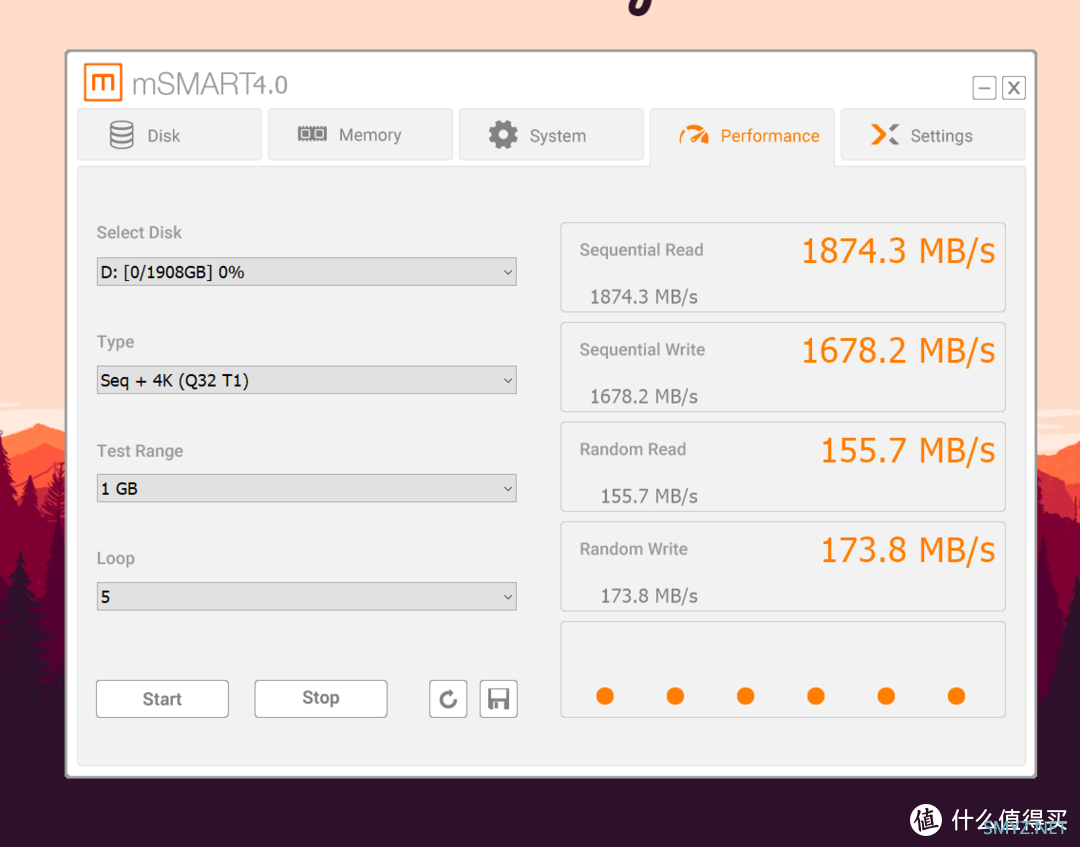Click the Memory tab RAM icon
1080x847 pixels.
point(312,134)
